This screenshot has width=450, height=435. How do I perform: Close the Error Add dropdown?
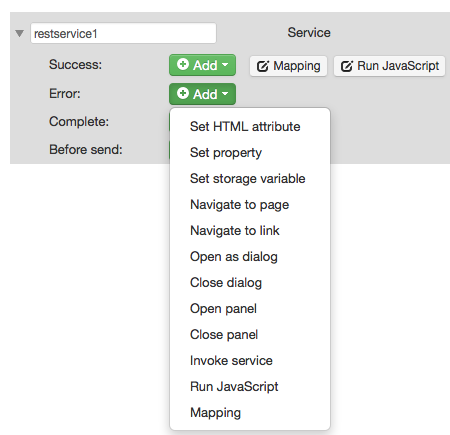[202, 94]
